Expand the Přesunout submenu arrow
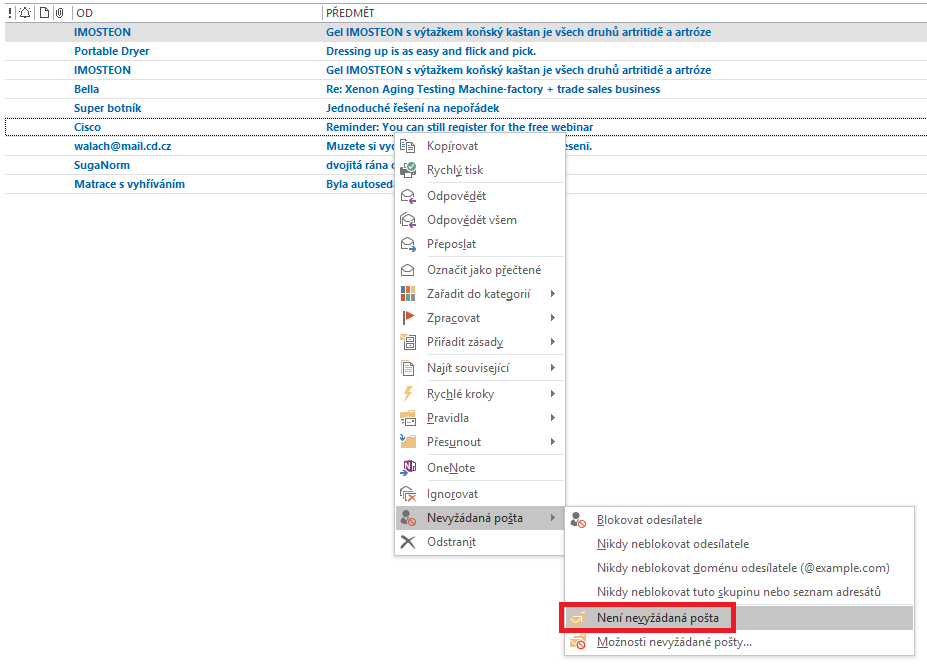This screenshot has height=664, width=927. (552, 442)
